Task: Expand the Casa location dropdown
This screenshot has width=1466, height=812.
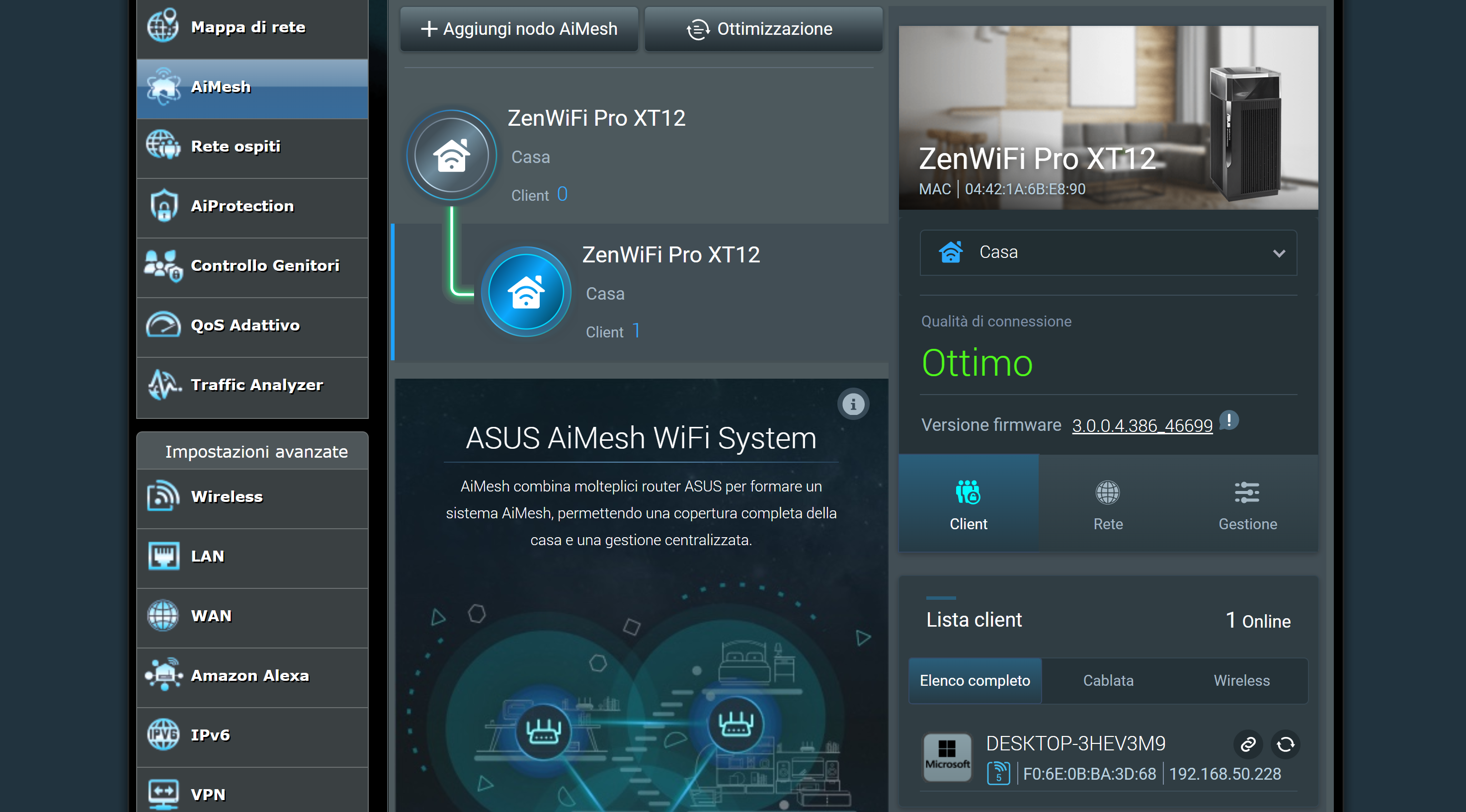Action: [x=1109, y=252]
